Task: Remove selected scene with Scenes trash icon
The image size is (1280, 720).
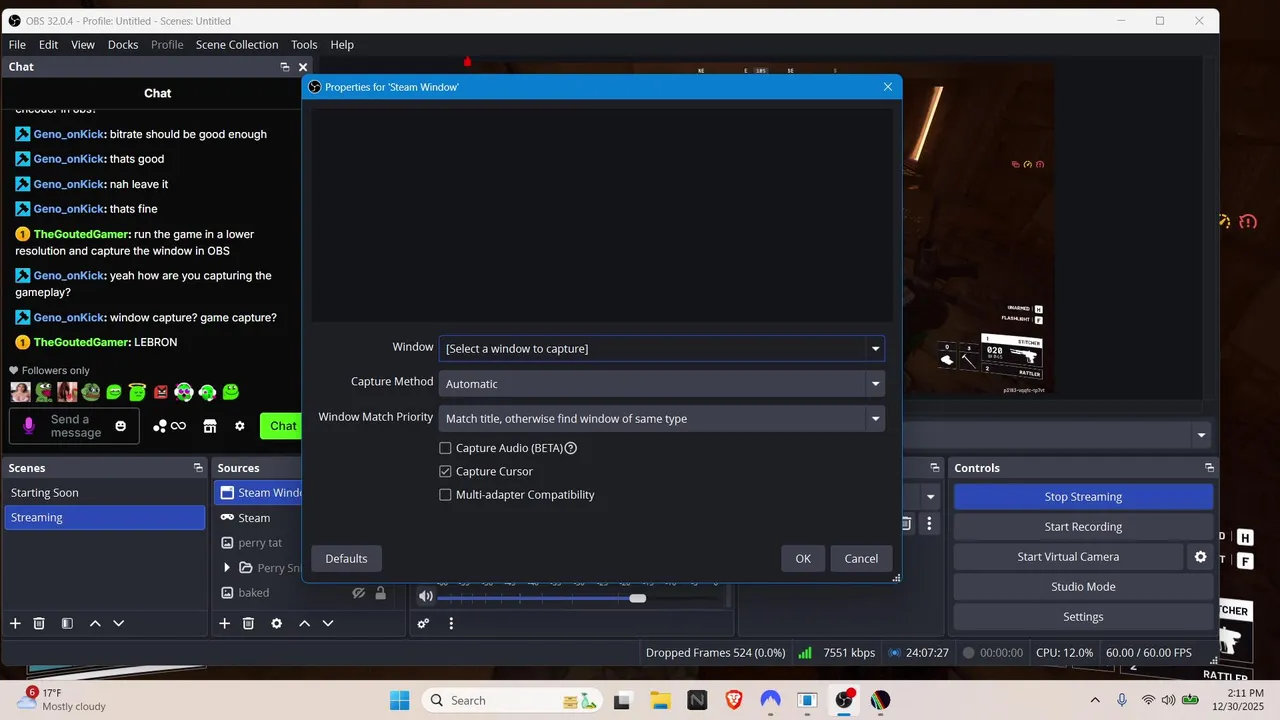Action: tap(39, 623)
